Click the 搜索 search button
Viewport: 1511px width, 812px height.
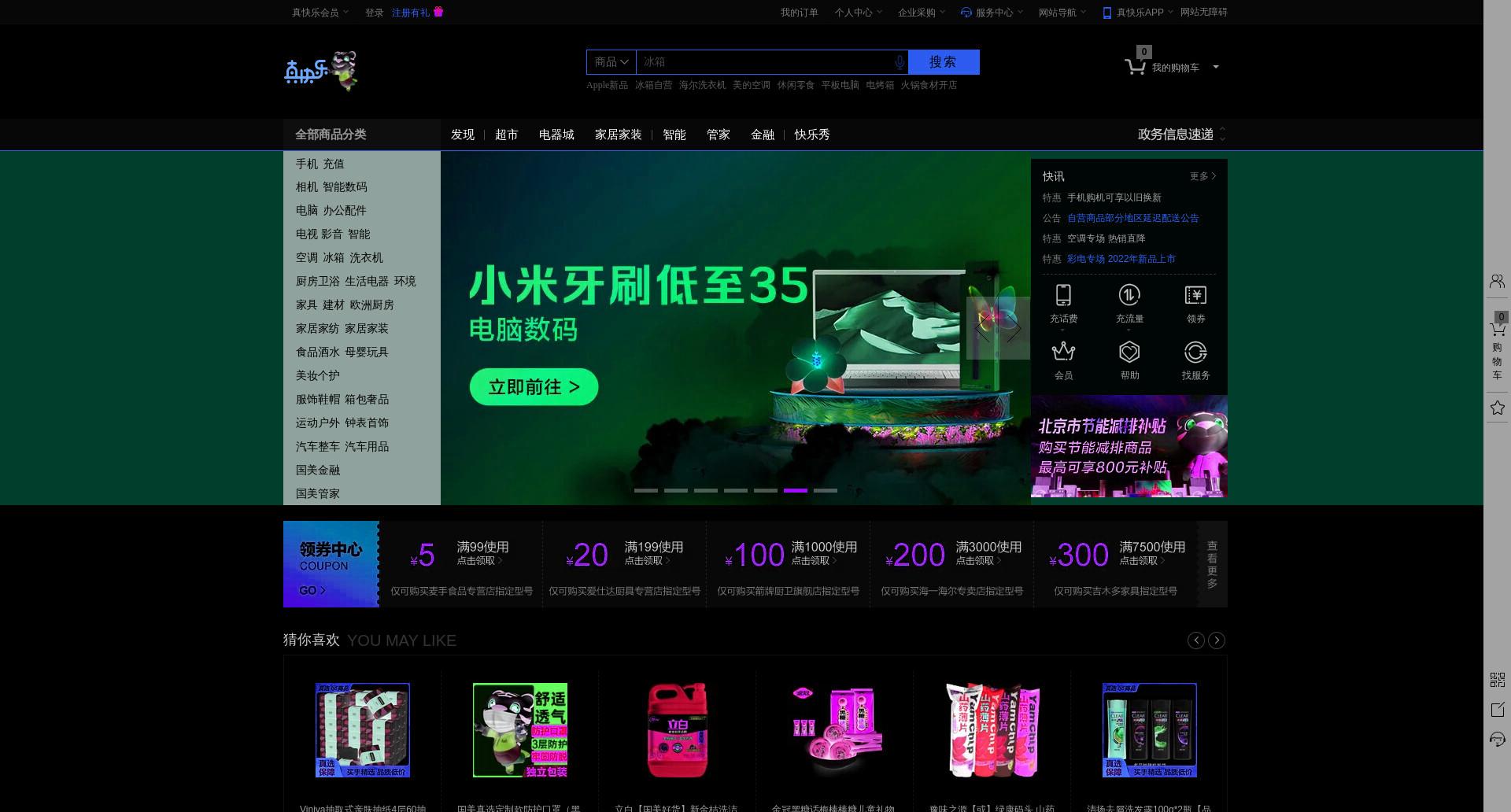pyautogui.click(x=944, y=62)
